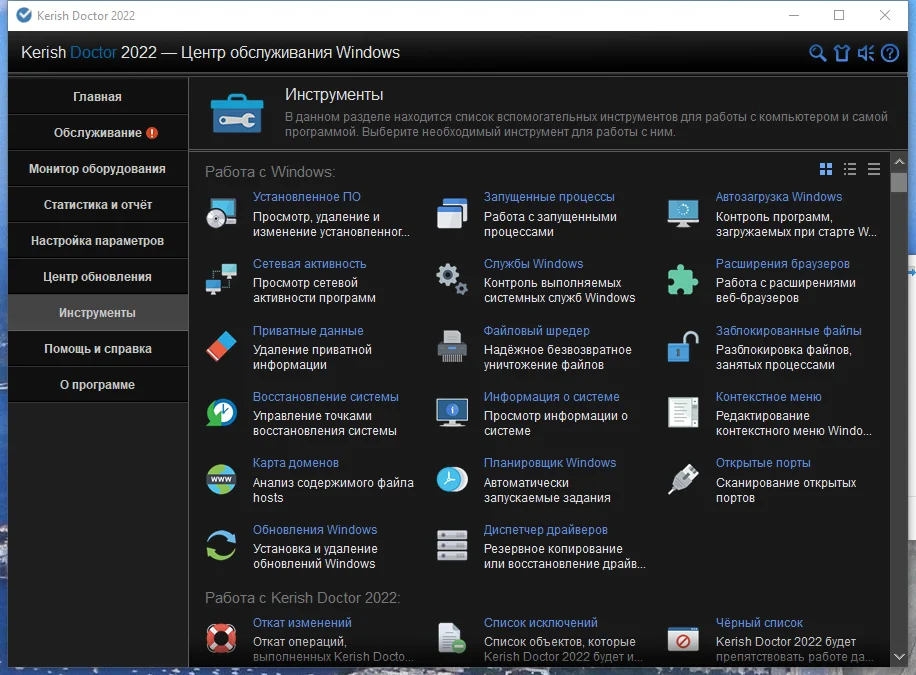Open Восстановление системы clock icon
Viewport: 916px width, 675px height.
pyautogui.click(x=221, y=412)
